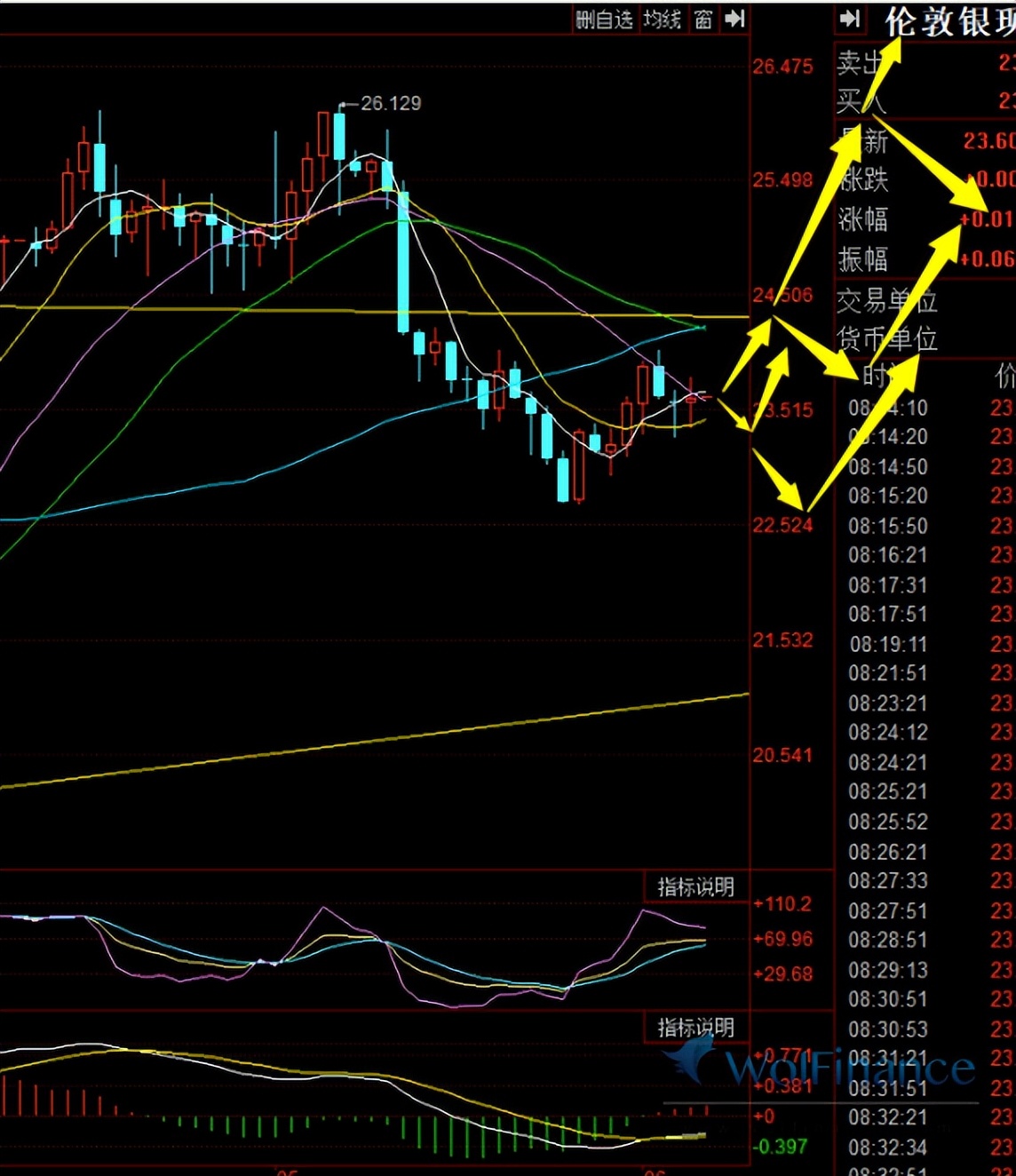Click the 振幅 amplitude label
The image size is (1016, 1176).
click(x=862, y=259)
